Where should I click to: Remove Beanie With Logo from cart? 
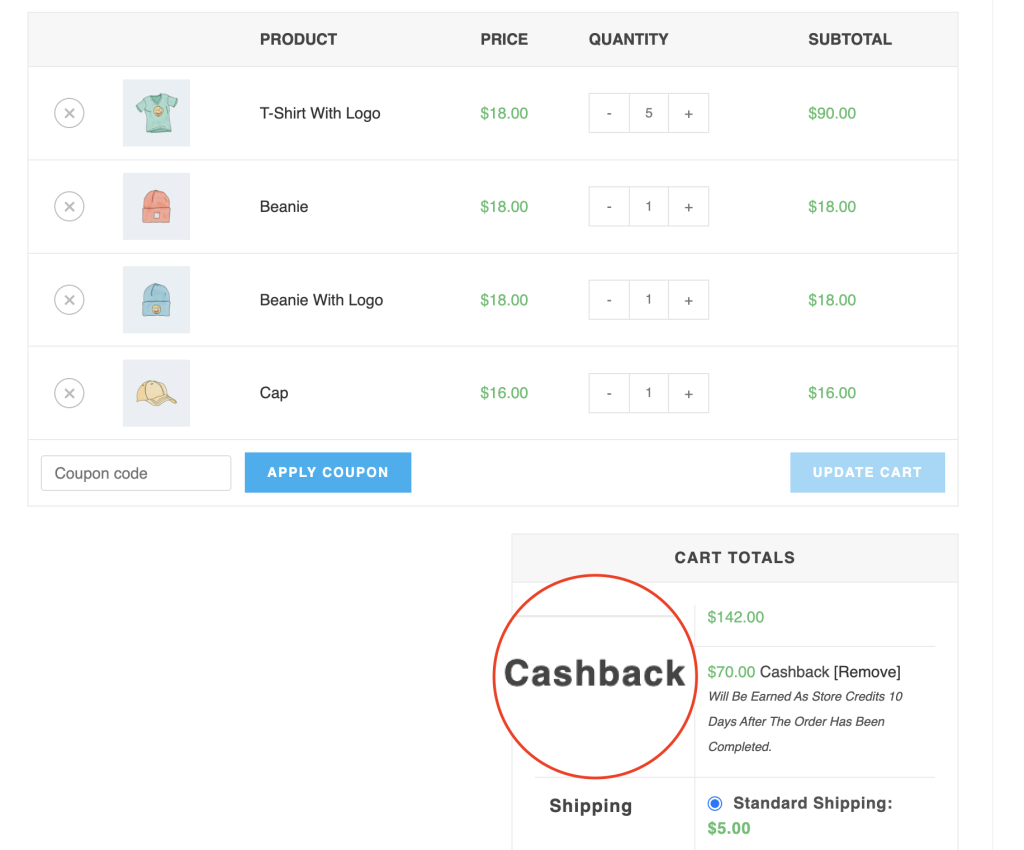[x=69, y=300]
